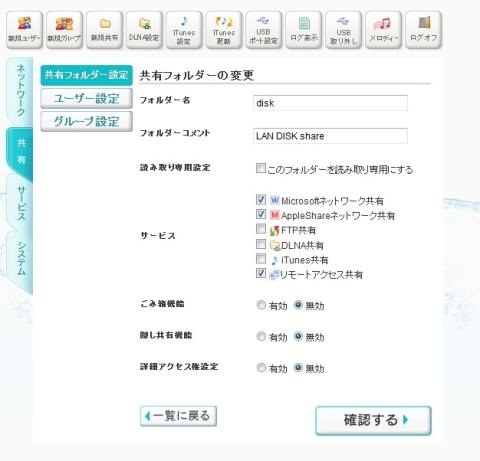Open the 新規グループ (new group) toolbar icon

pyautogui.click(x=64, y=30)
